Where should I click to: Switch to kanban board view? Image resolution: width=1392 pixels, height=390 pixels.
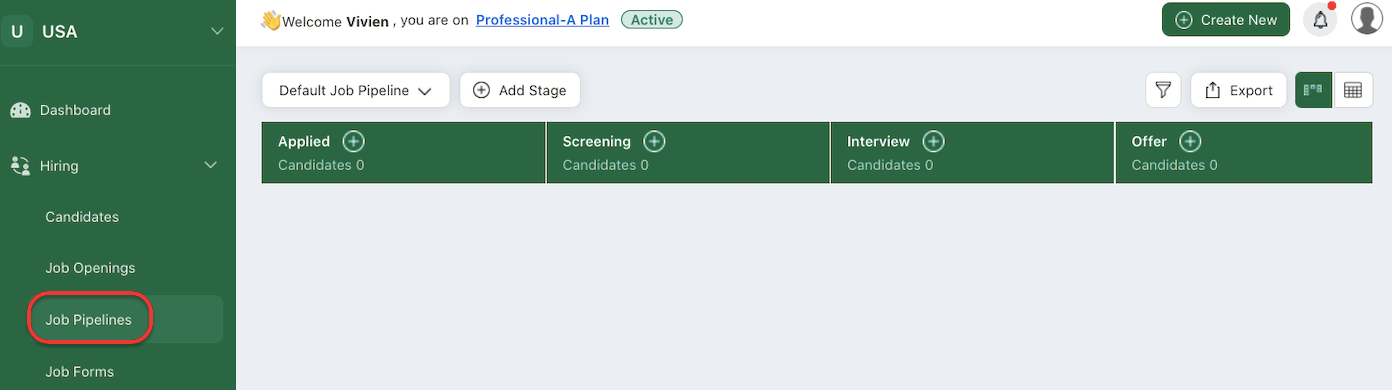pos(1313,90)
